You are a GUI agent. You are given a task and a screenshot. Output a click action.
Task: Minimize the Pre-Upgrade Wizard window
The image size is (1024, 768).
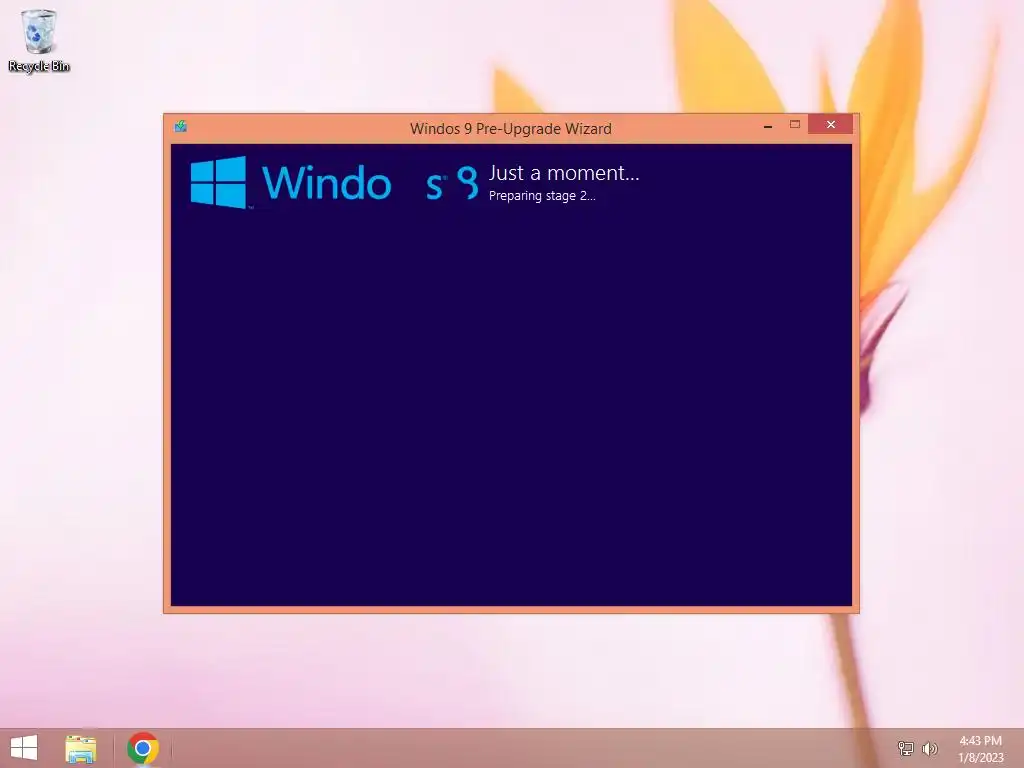(x=768, y=125)
